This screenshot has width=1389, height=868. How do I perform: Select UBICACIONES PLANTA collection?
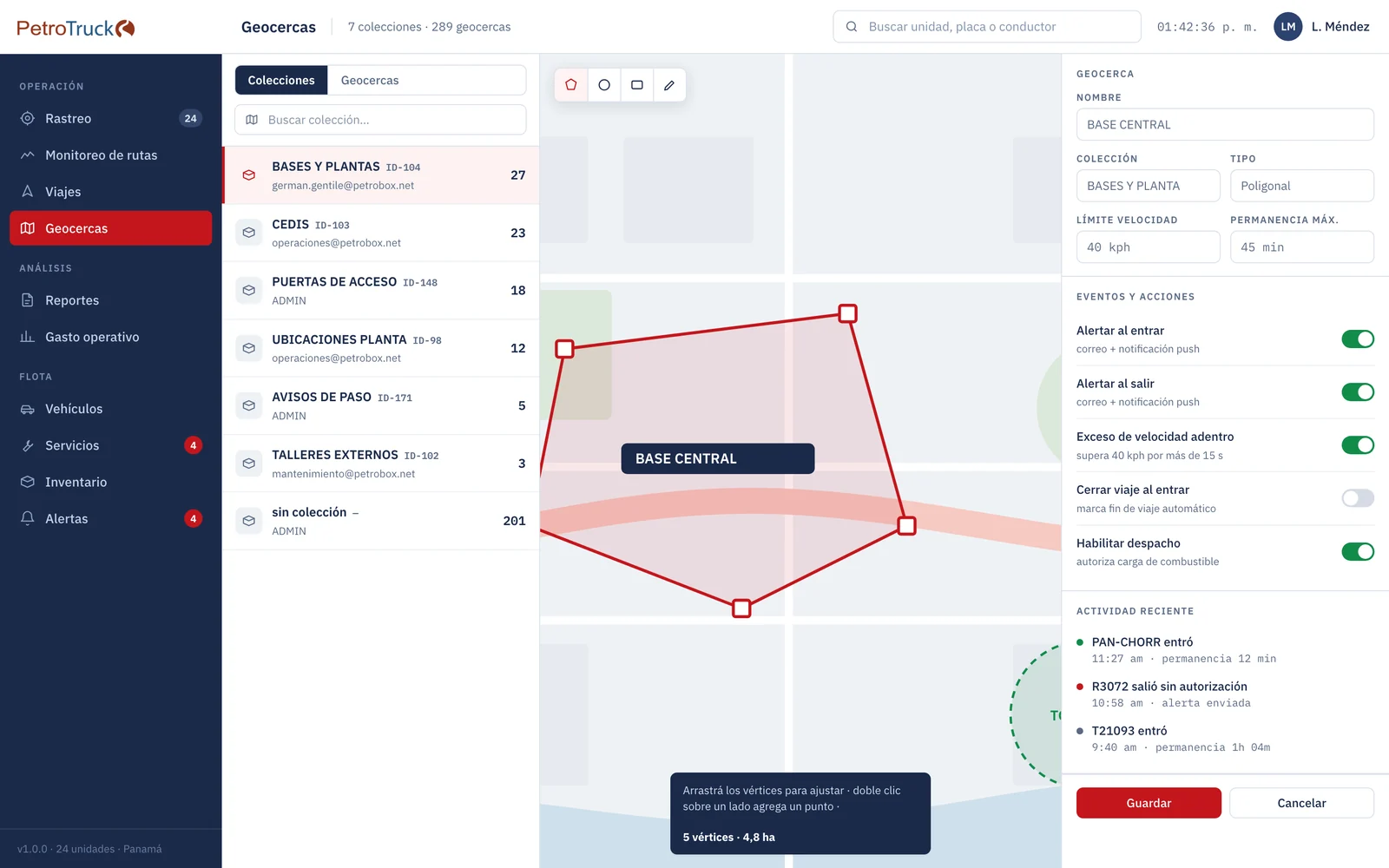(x=381, y=348)
